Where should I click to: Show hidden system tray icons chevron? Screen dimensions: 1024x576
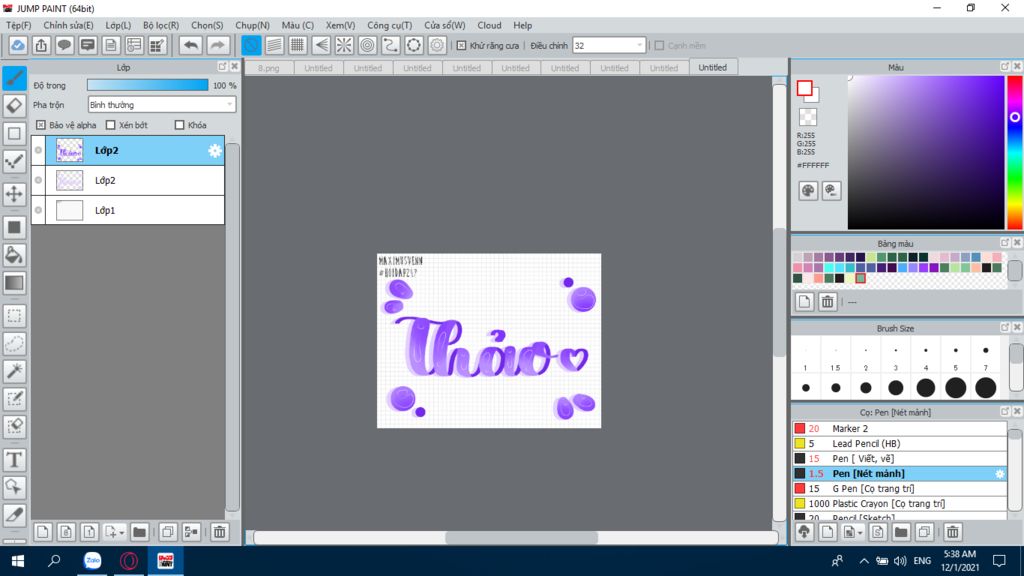tap(863, 561)
